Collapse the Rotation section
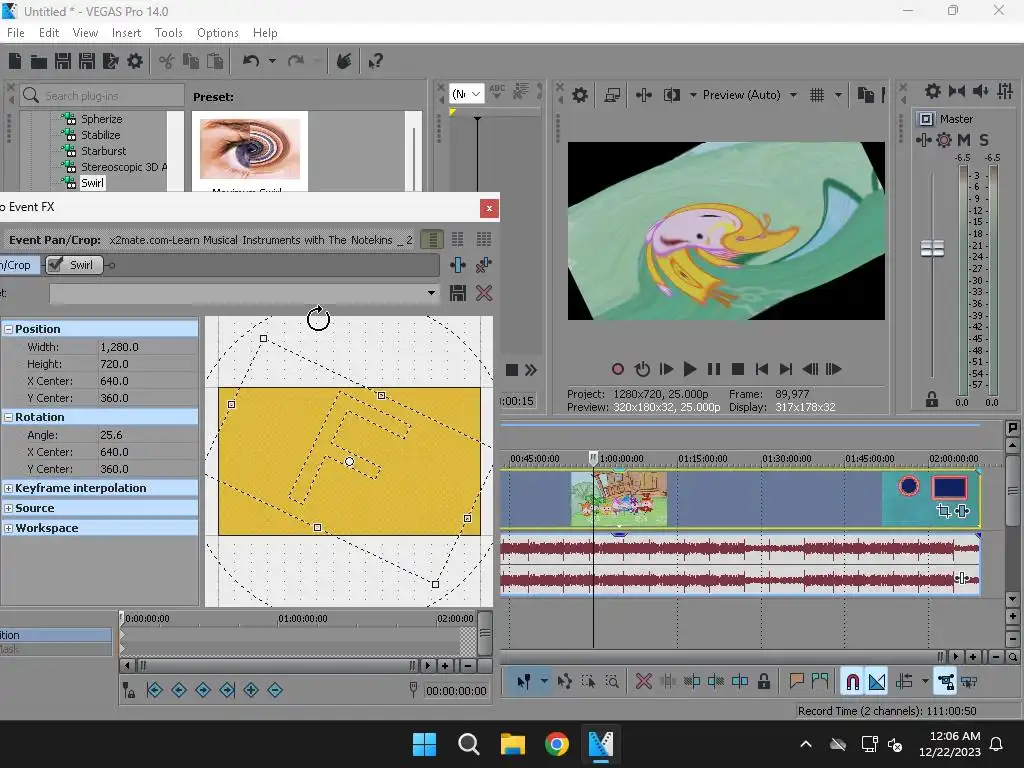 coord(8,417)
